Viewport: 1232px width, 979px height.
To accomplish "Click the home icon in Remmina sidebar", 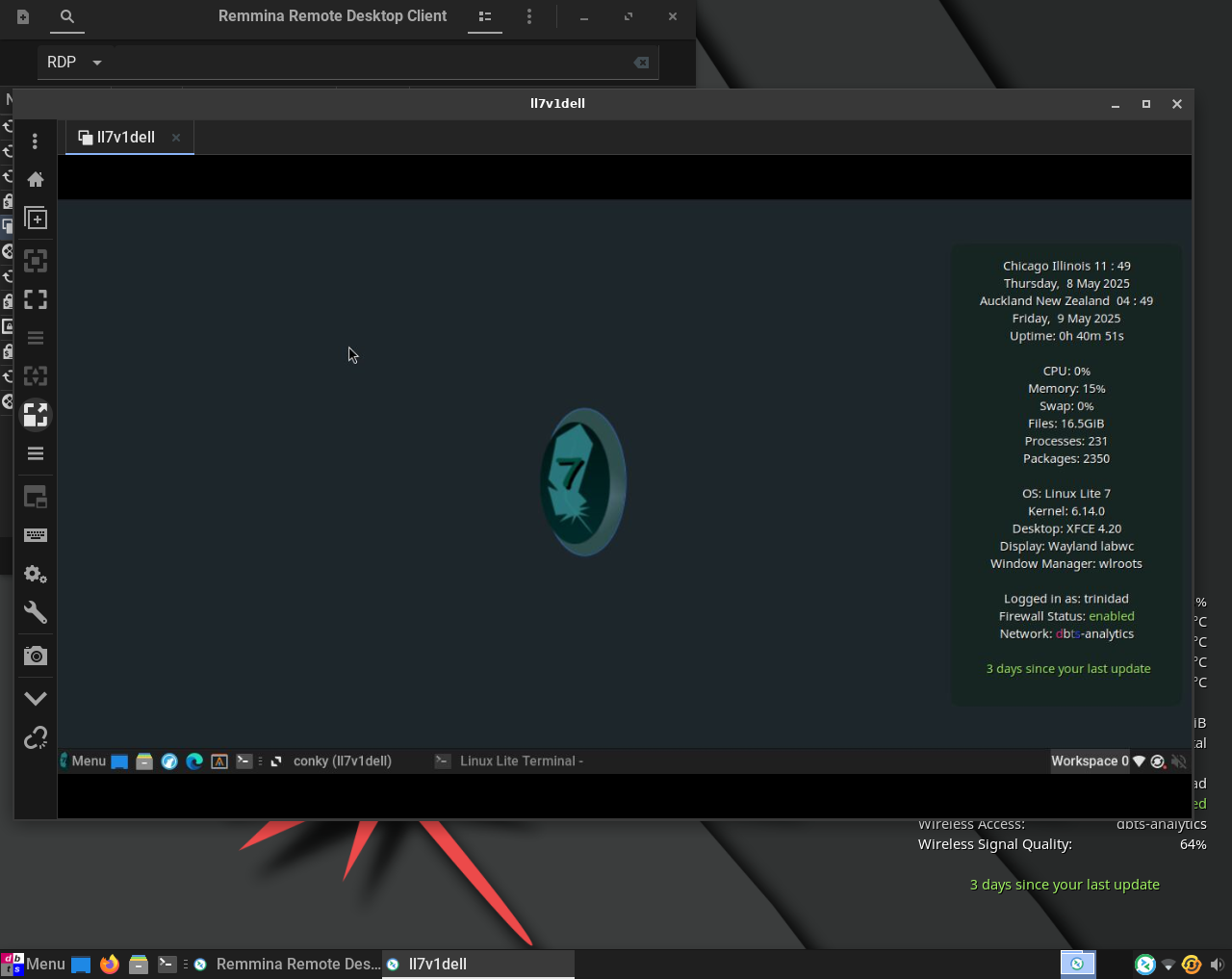I will 36,180.
